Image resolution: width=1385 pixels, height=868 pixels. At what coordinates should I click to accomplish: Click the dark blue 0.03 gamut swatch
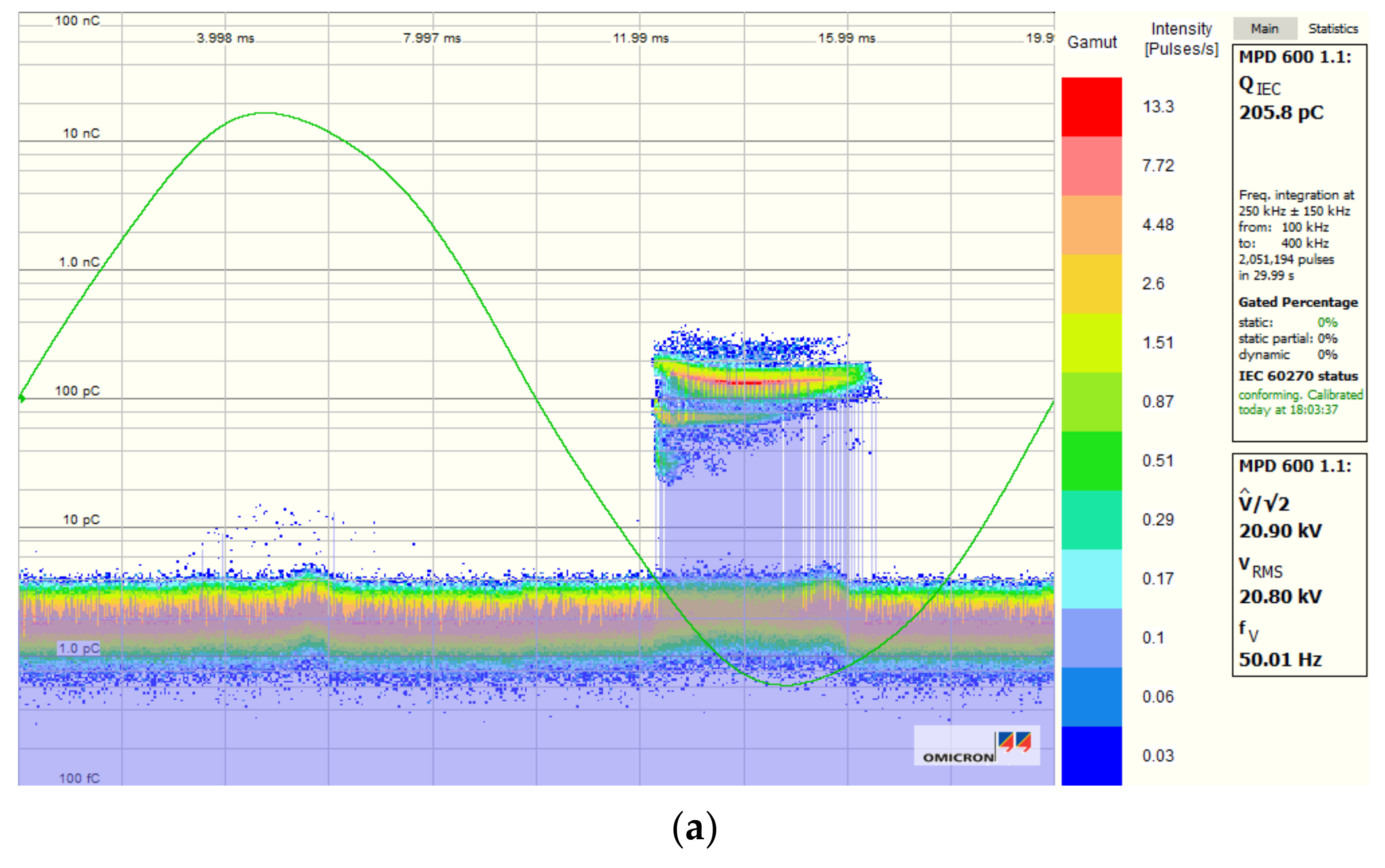(1091, 756)
